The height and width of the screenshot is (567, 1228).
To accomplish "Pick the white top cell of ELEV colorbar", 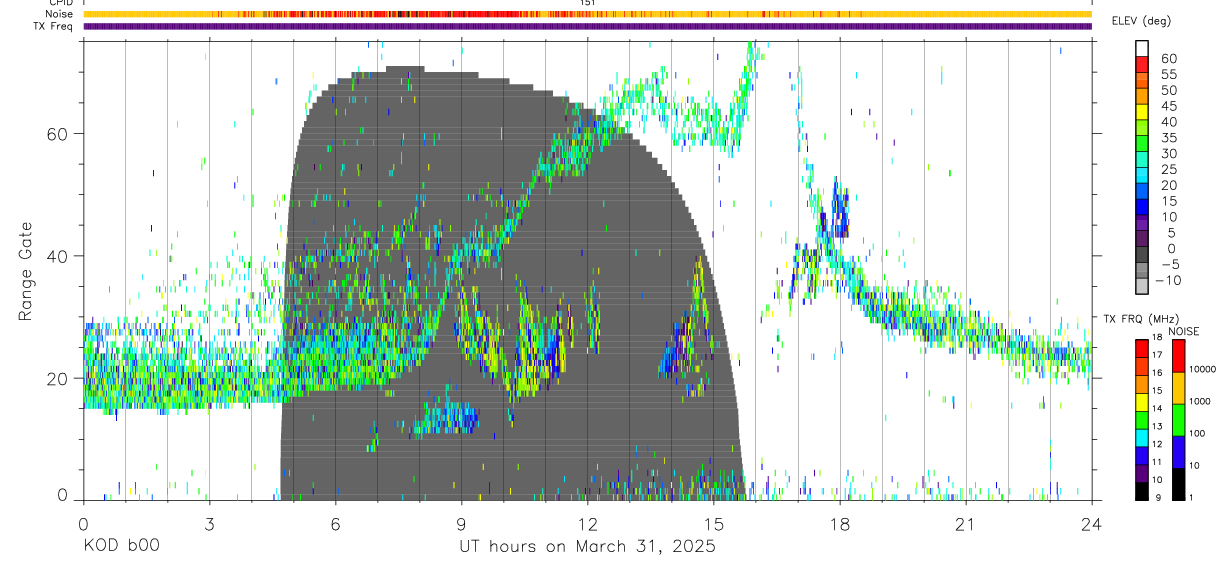I will (1142, 48).
